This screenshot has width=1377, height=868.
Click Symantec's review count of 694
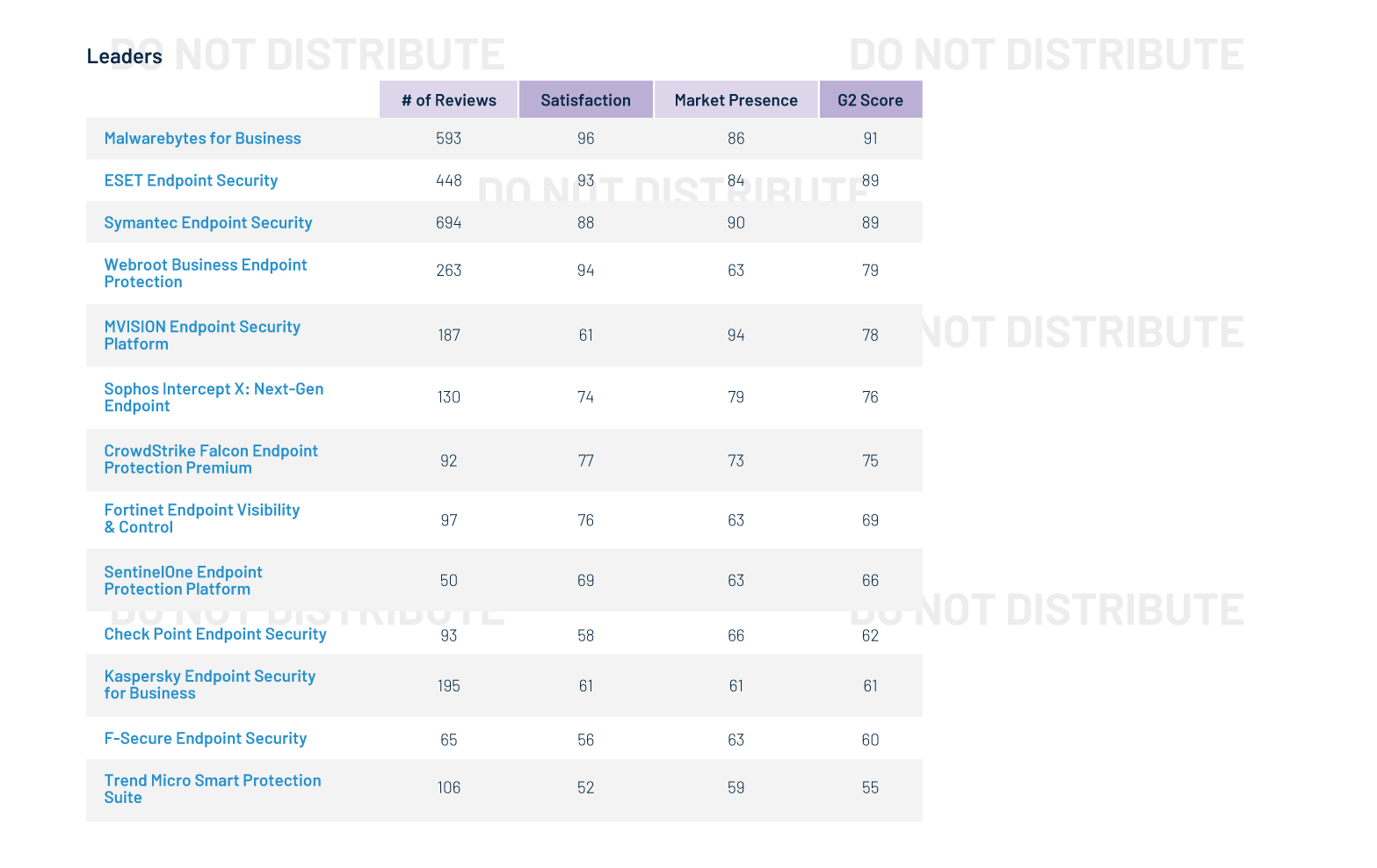(x=448, y=222)
